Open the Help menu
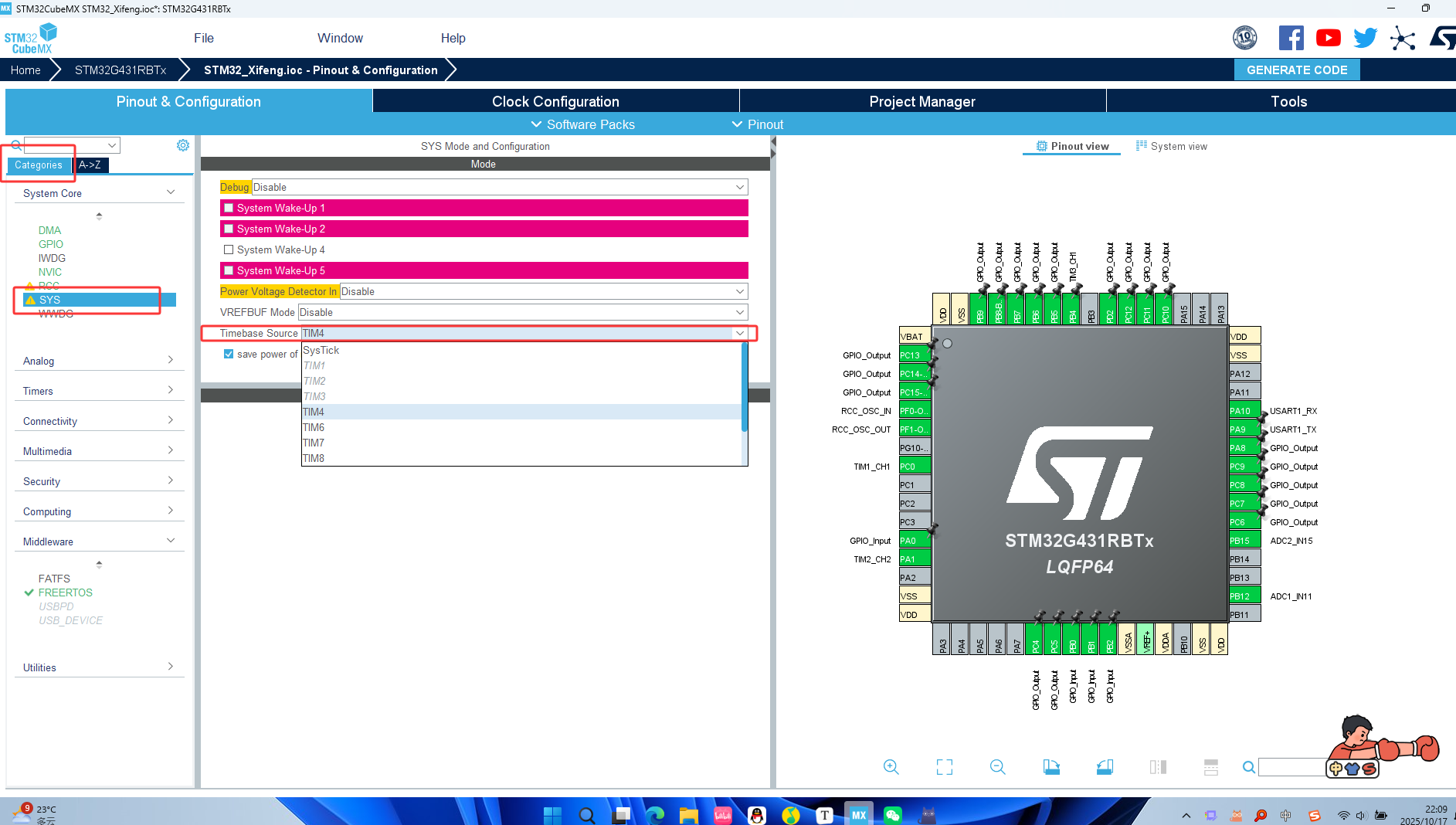Image resolution: width=1456 pixels, height=825 pixels. tap(453, 38)
